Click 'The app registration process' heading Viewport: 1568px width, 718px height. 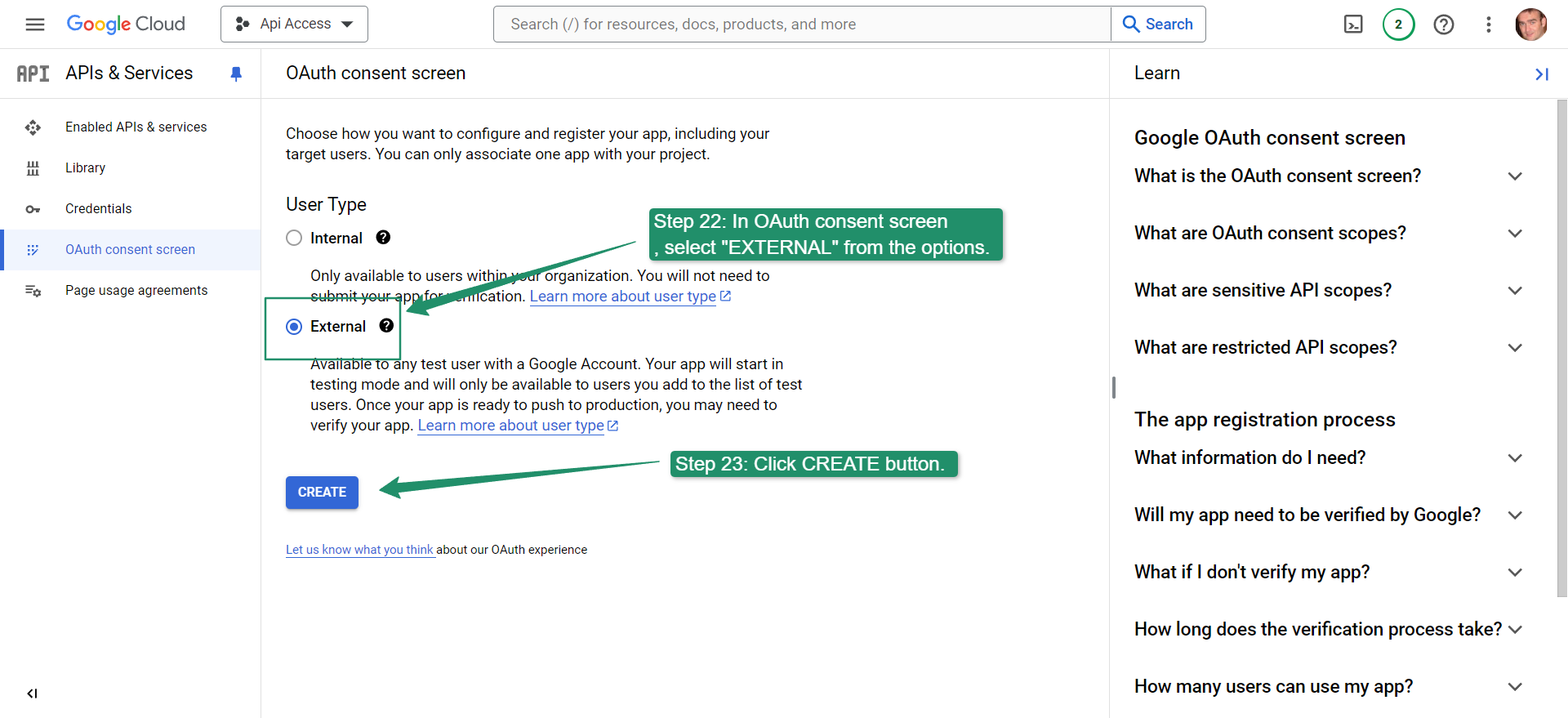pos(1265,420)
